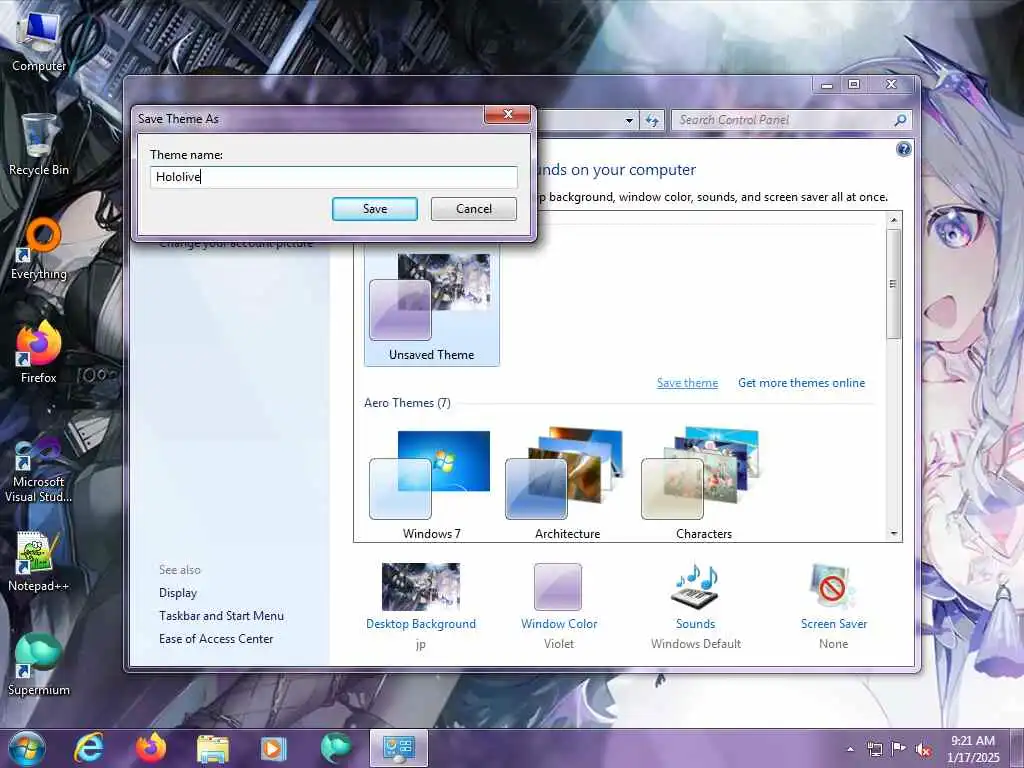Click the Save theme link
Viewport: 1024px width, 768px height.
687,383
